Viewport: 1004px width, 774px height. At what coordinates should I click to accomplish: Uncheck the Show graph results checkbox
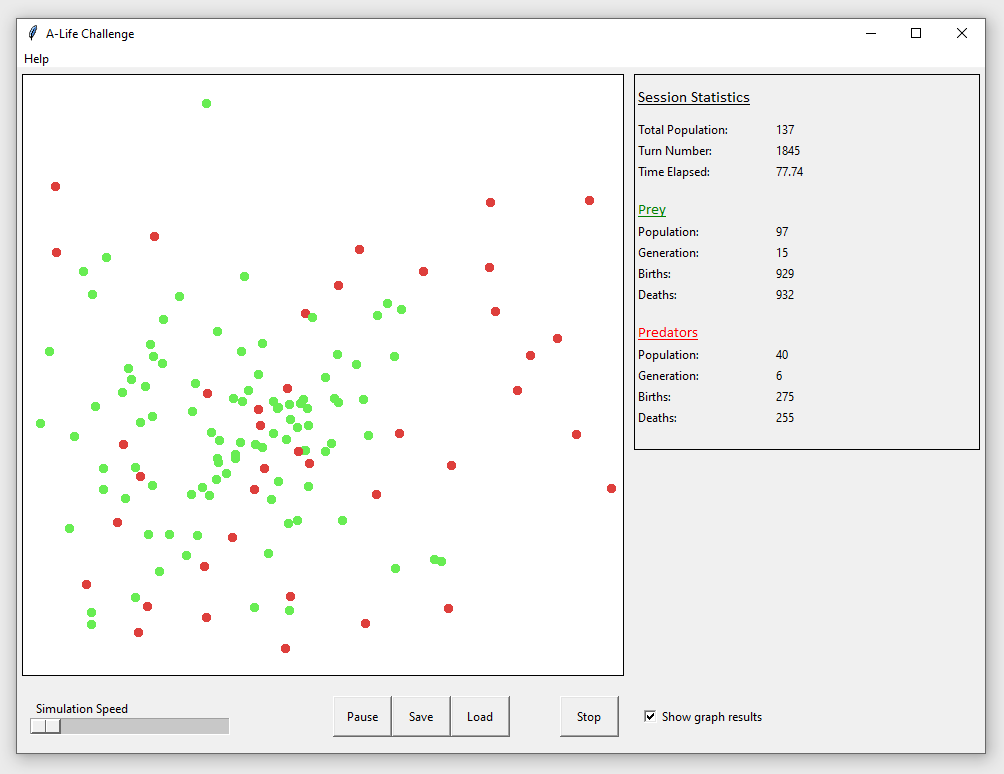651,717
